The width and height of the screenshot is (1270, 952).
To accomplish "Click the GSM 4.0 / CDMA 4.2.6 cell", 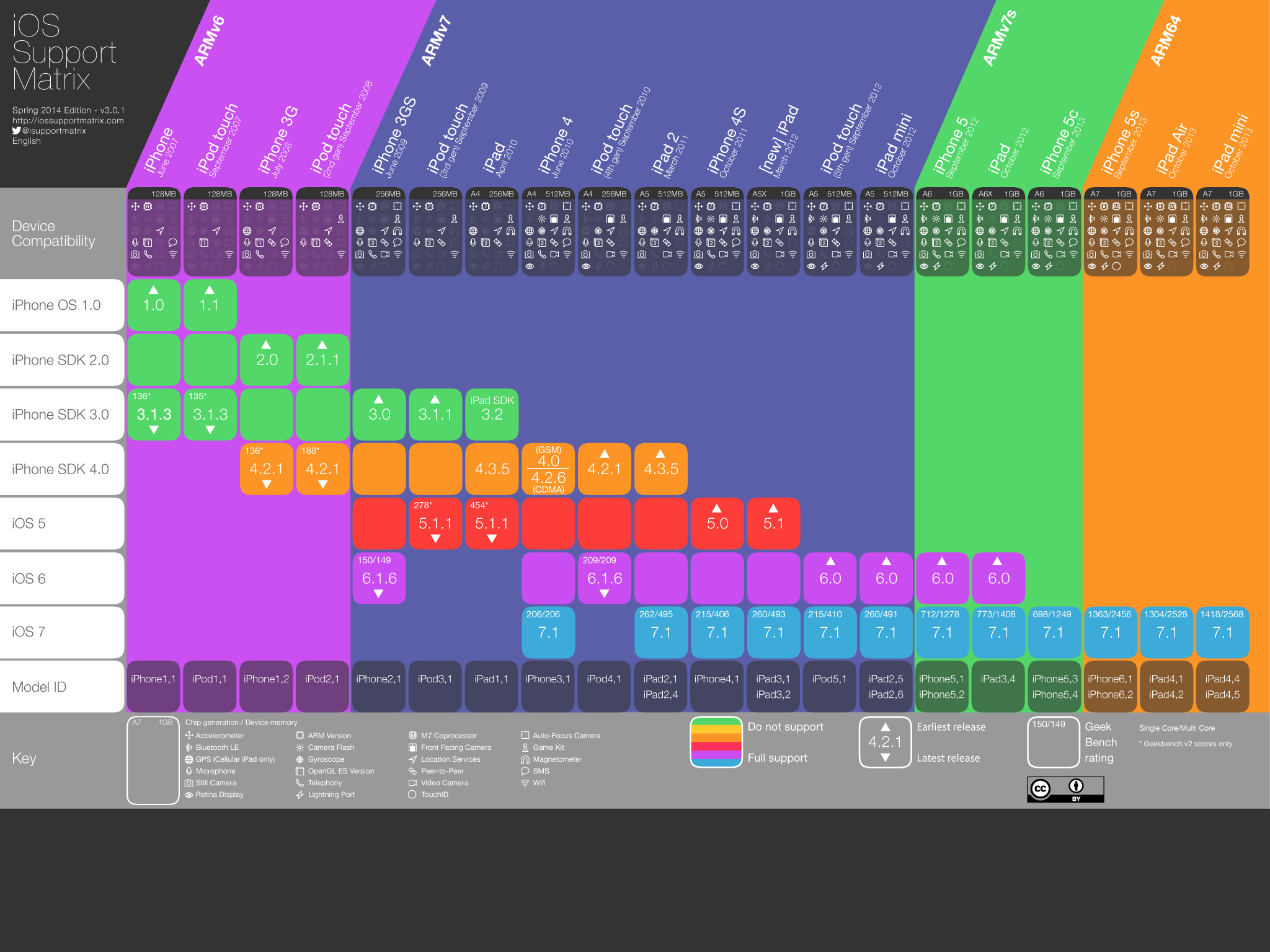I will pos(548,469).
